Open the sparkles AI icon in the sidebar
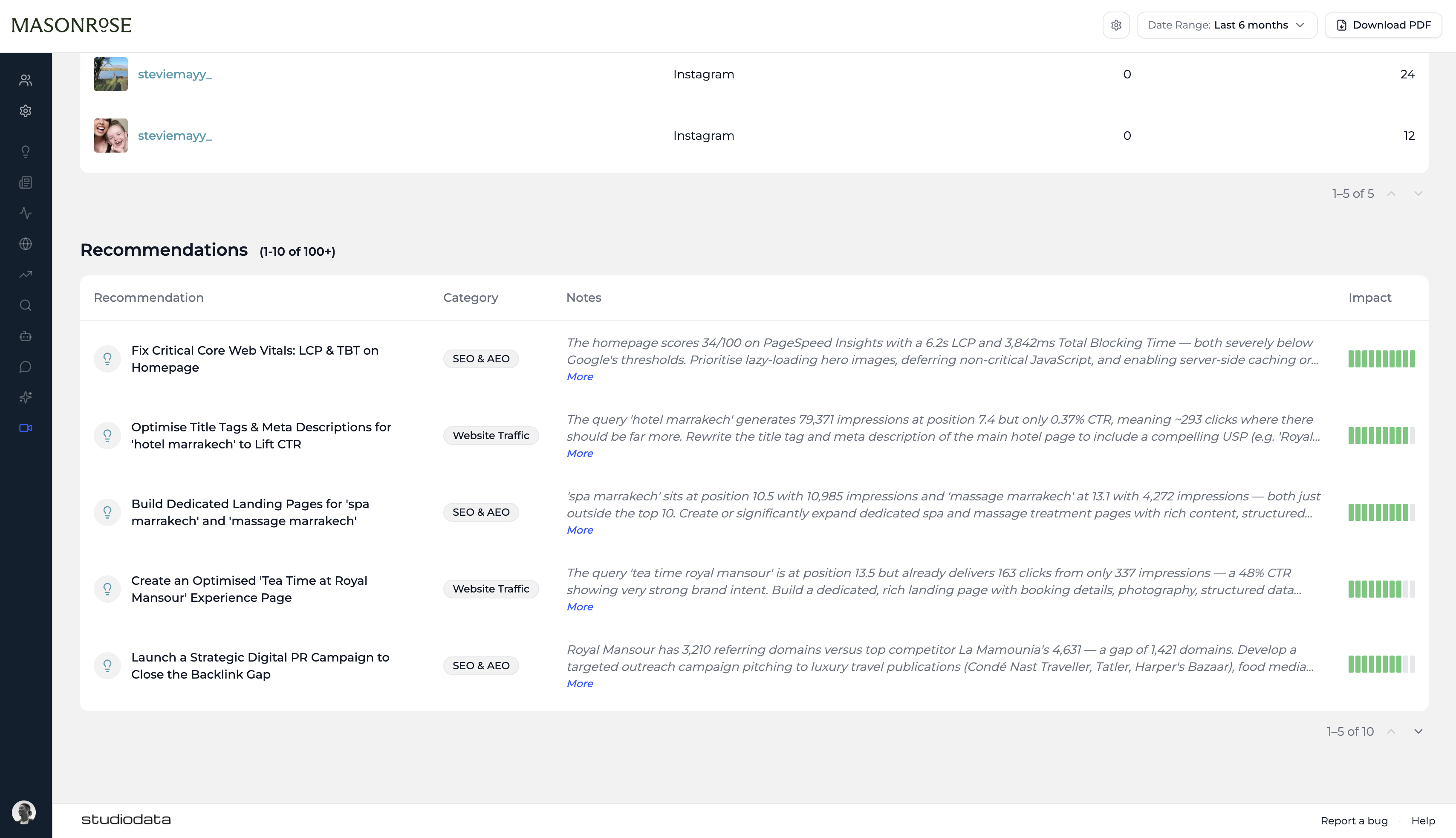 pyautogui.click(x=25, y=397)
